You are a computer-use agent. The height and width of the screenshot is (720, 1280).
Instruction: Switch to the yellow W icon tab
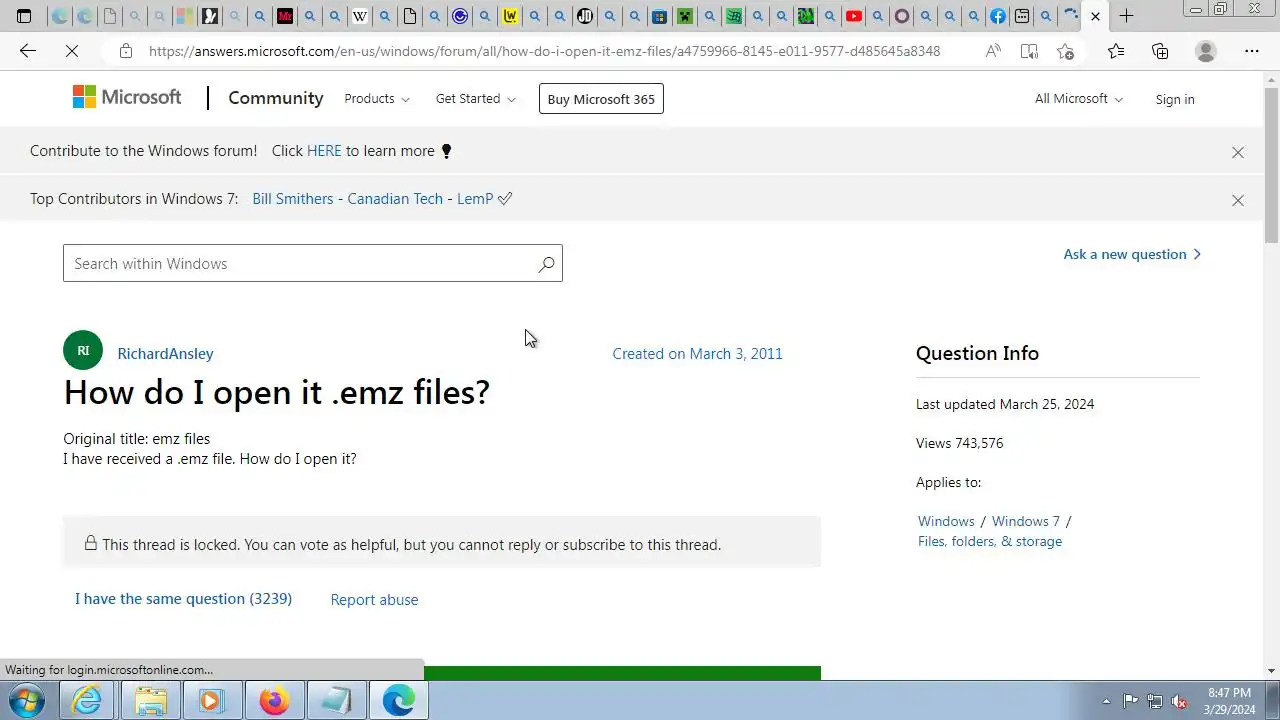click(x=510, y=16)
